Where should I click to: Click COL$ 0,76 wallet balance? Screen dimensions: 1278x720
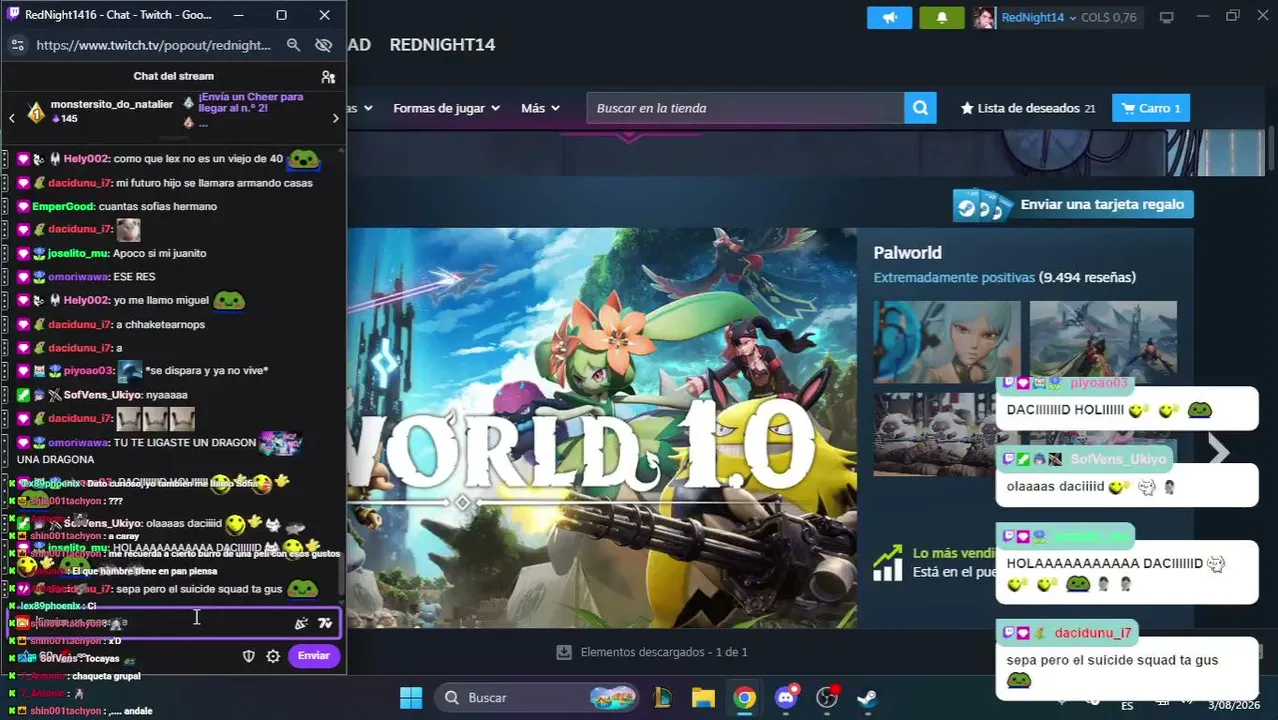point(1109,18)
